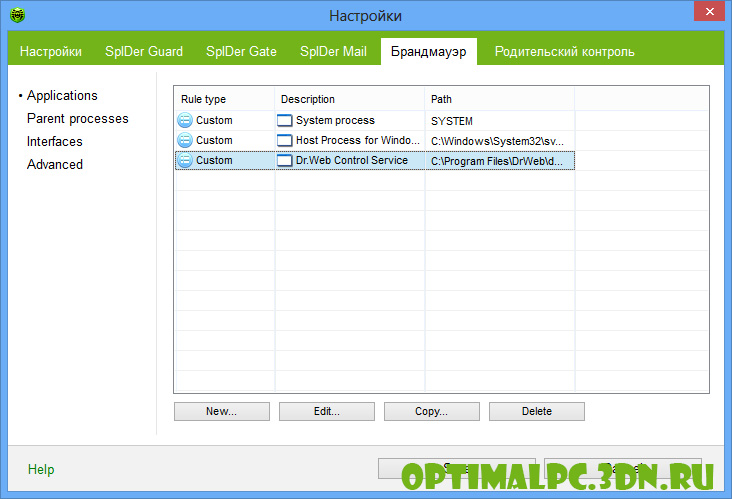This screenshot has width=732, height=499.
Task: Sort by Path column header
Action: (x=500, y=99)
